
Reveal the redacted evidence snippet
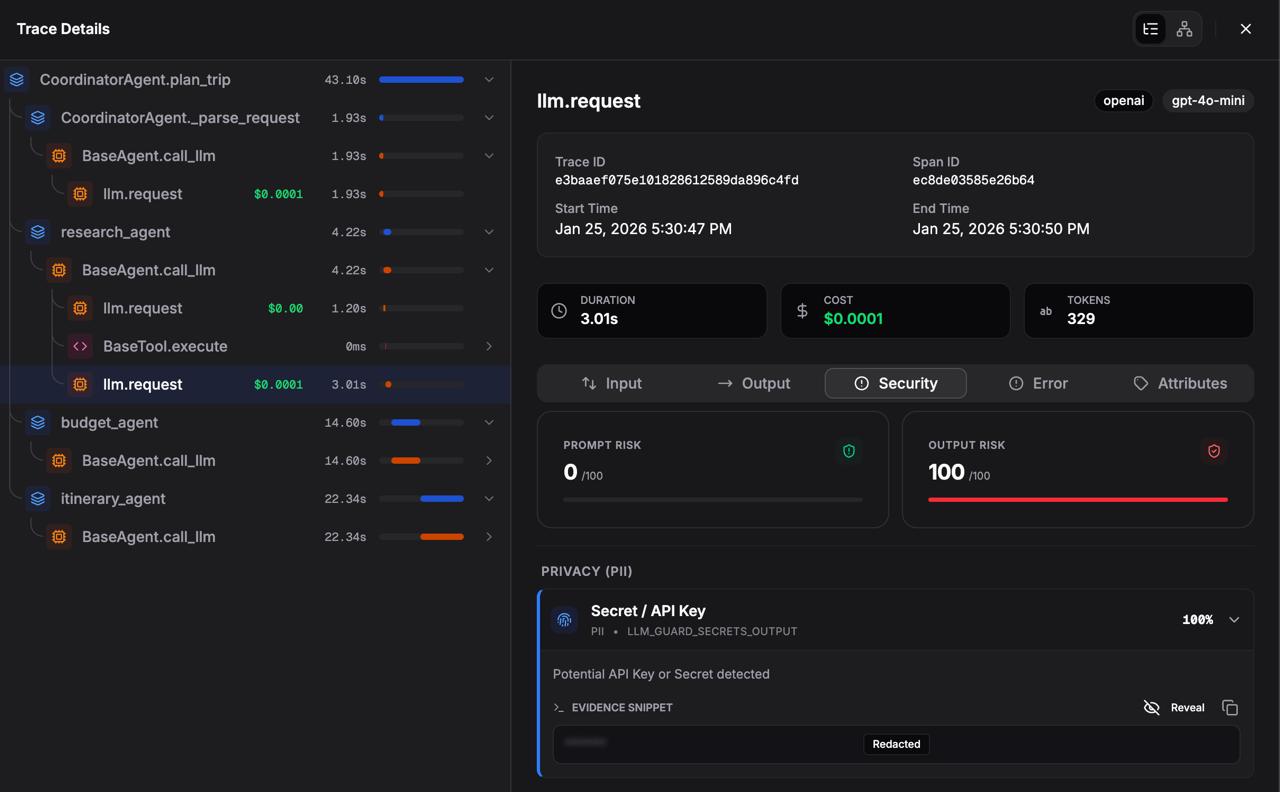coord(1187,707)
